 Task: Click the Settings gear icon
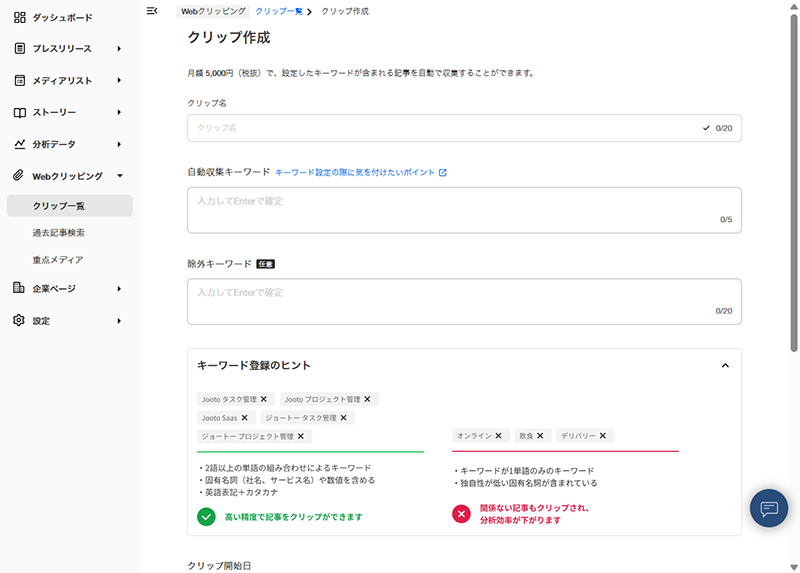point(18,320)
